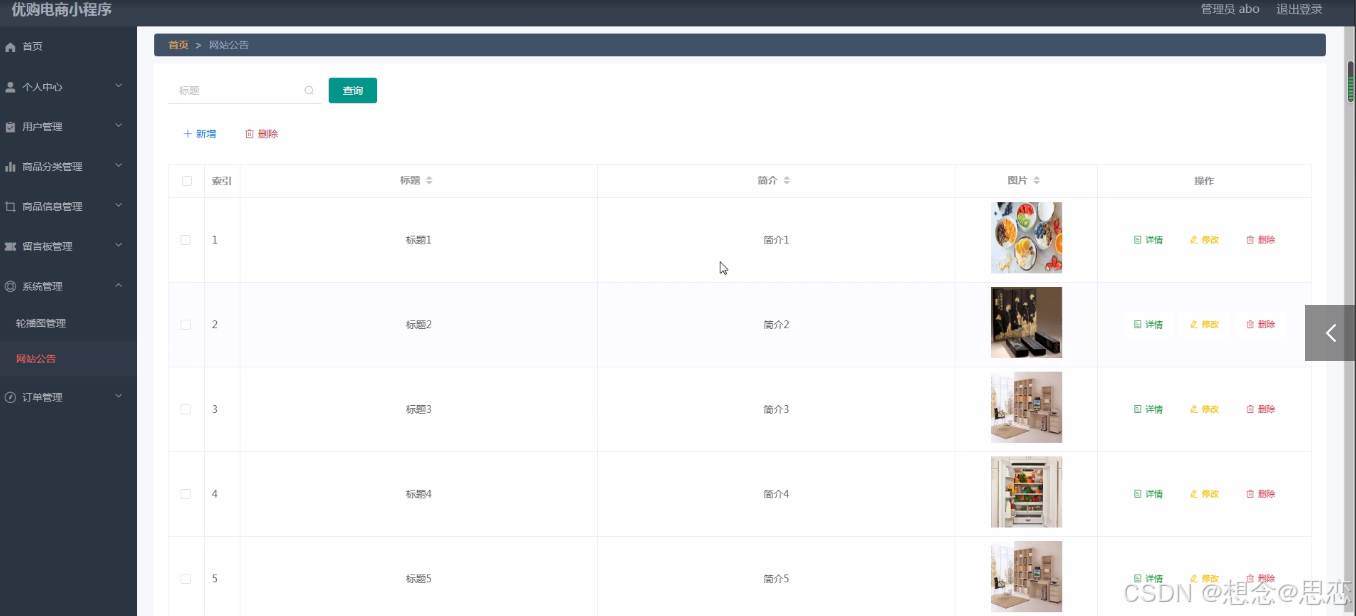Screen dimensions: 1356x616
Task: Click the 优购电商小程序 app title
Action: click(61, 10)
